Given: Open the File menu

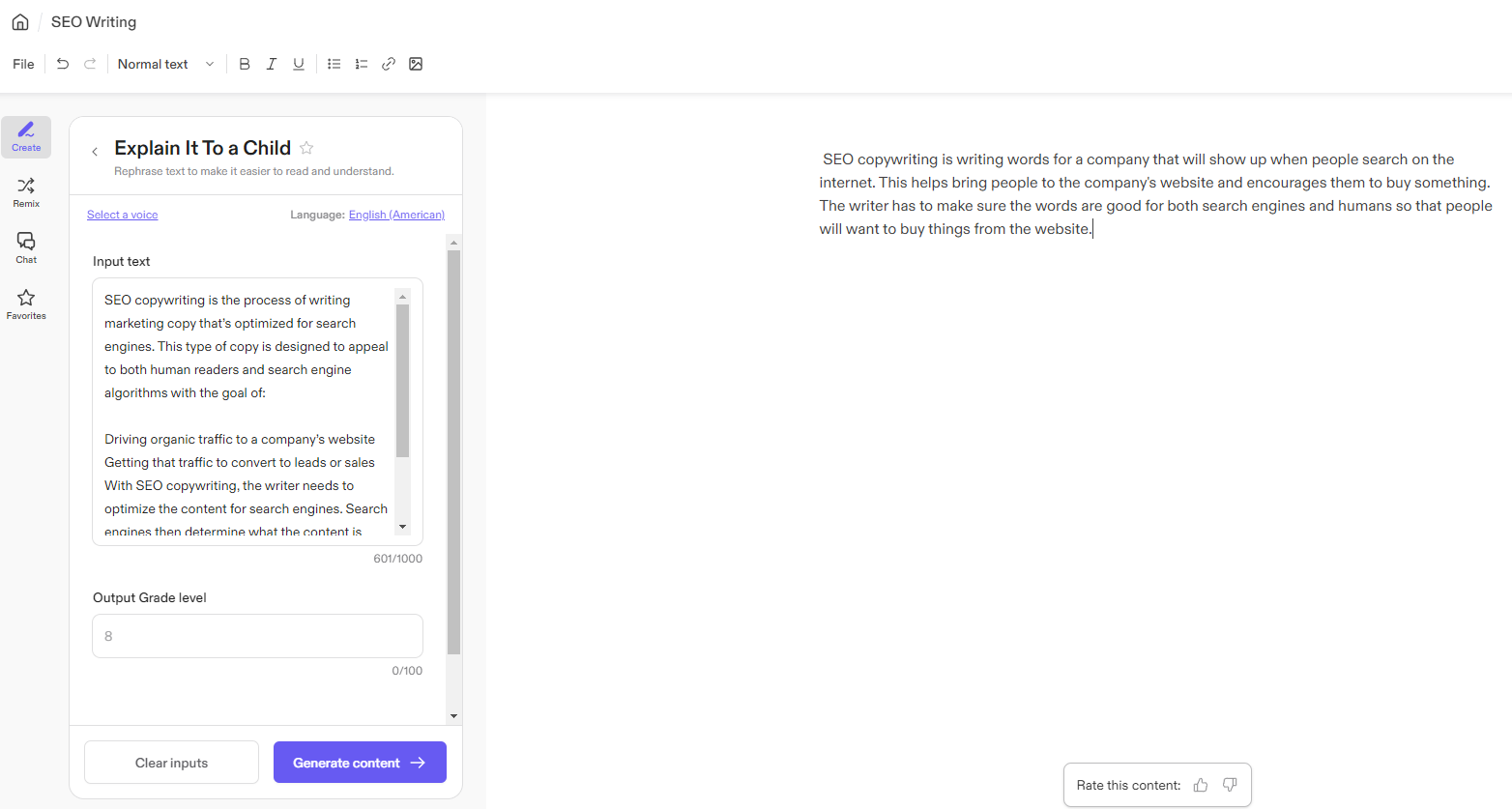Looking at the screenshot, I should (x=22, y=64).
